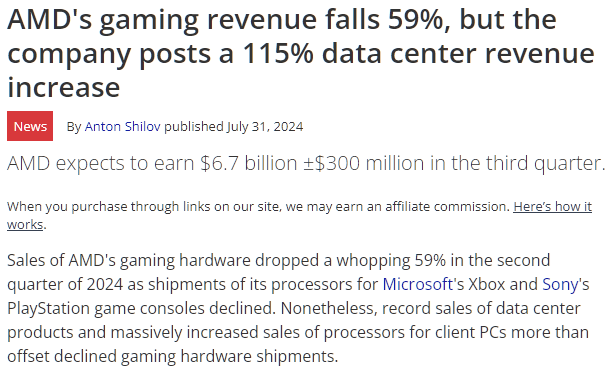This screenshot has width=615, height=375.
Task: Click the article headline about AMD's gaming revenue
Action: pyautogui.click(x=301, y=53)
